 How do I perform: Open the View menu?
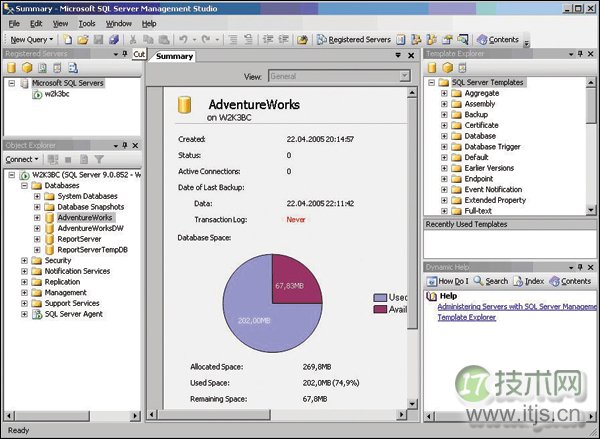click(60, 24)
